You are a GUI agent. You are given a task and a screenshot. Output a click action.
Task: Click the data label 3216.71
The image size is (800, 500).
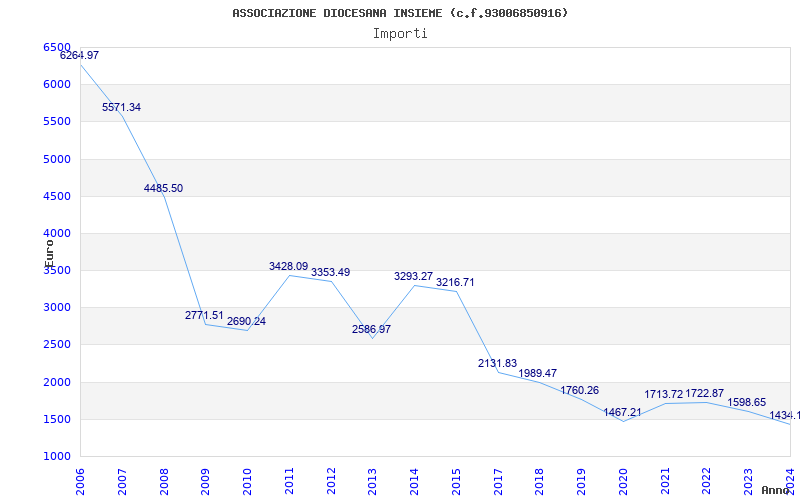(x=455, y=282)
